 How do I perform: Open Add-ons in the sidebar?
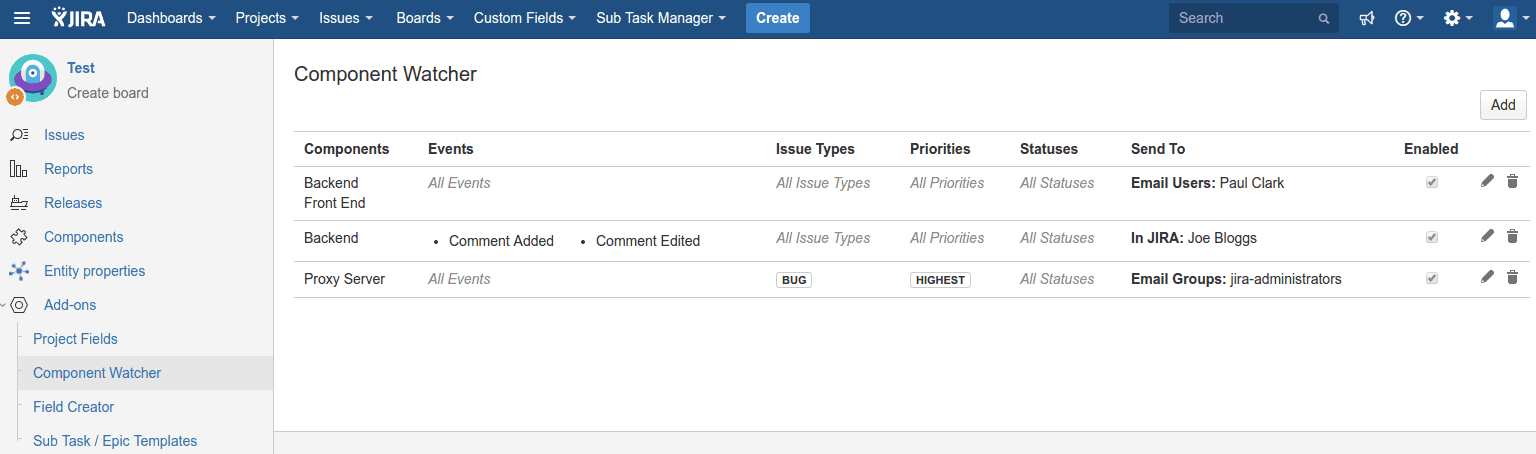(70, 305)
